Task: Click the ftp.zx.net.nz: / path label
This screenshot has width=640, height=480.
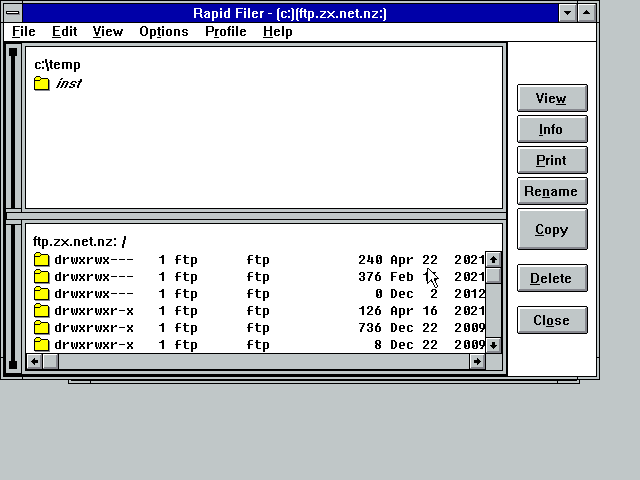Action: 80,241
